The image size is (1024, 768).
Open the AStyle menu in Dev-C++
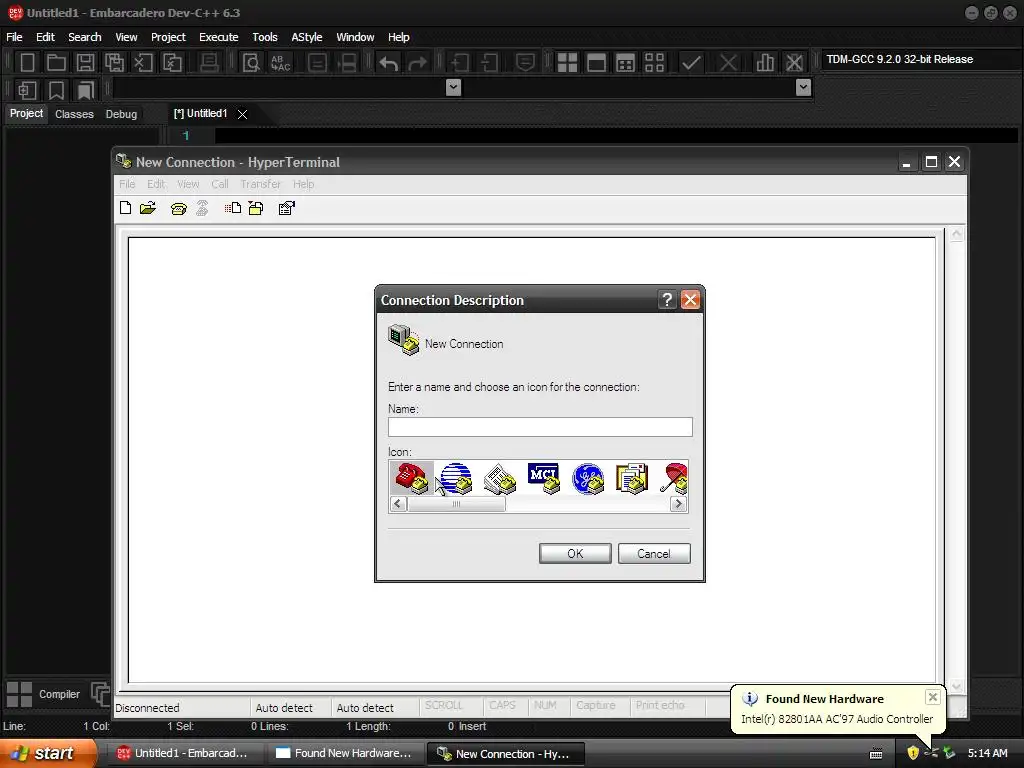click(306, 37)
